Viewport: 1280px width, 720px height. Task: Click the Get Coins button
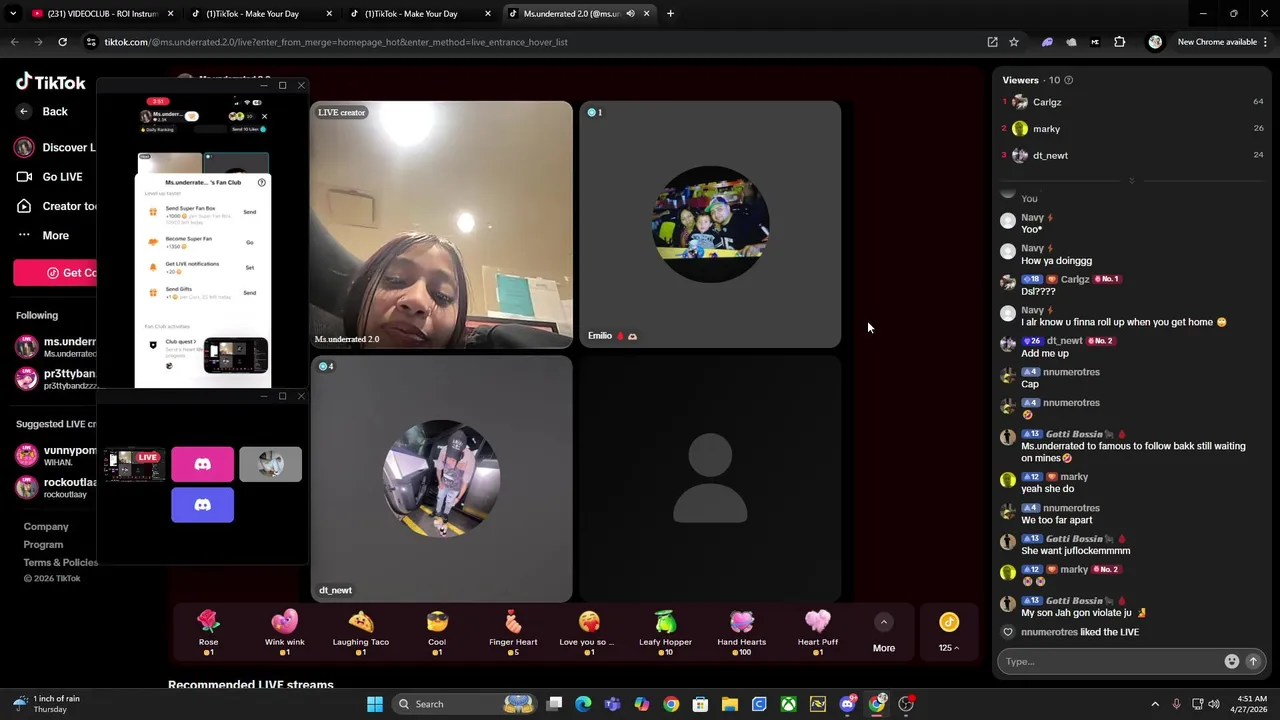[55, 273]
